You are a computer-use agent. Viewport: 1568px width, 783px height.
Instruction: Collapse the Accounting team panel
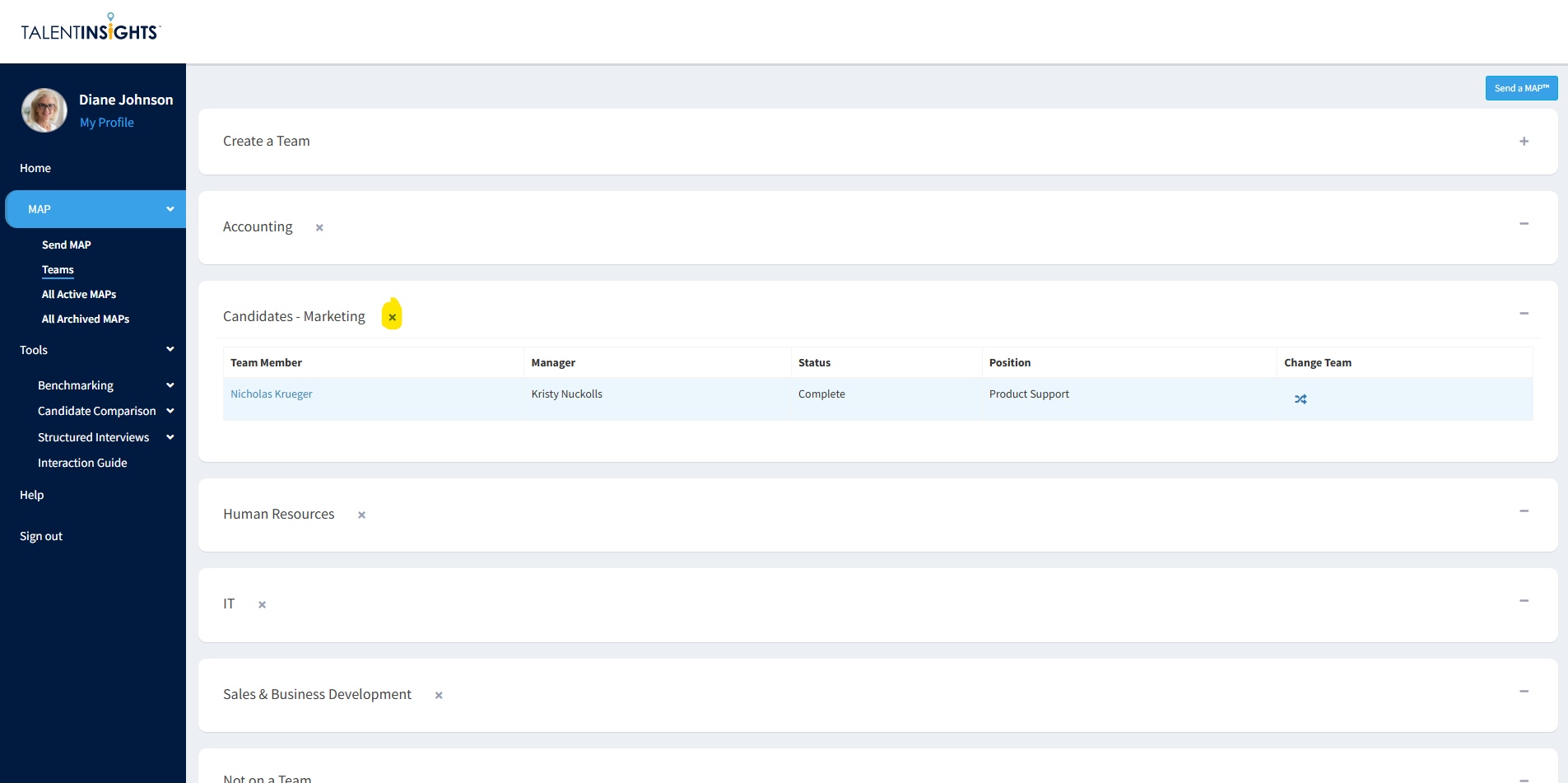pos(1524,224)
